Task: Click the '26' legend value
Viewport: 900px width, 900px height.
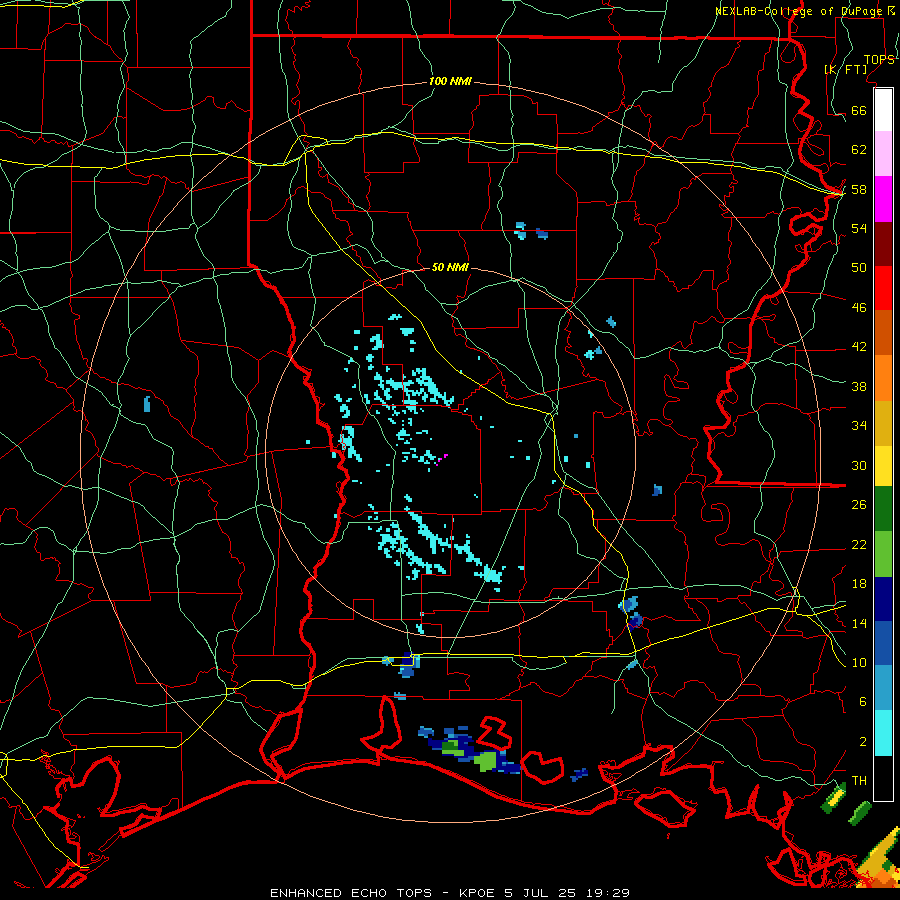Action: point(859,505)
